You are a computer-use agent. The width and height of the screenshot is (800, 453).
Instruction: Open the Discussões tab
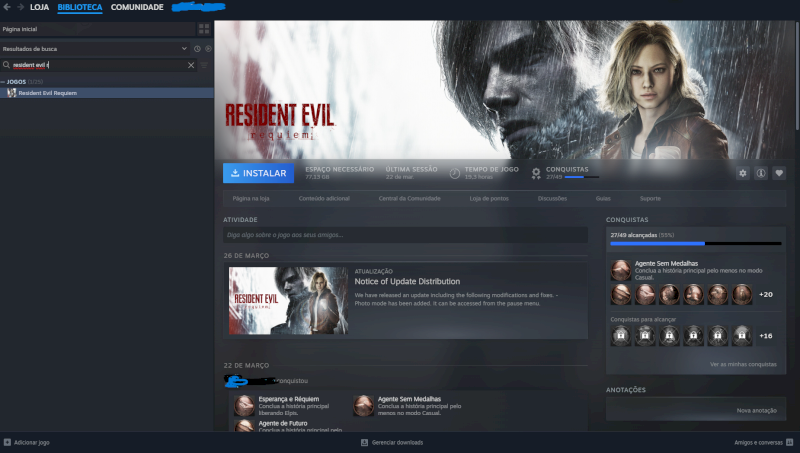[x=552, y=198]
